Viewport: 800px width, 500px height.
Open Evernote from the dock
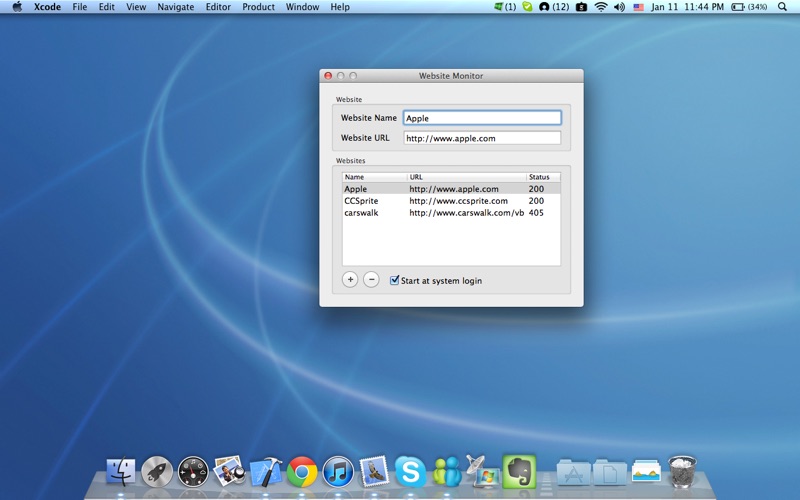[x=518, y=471]
